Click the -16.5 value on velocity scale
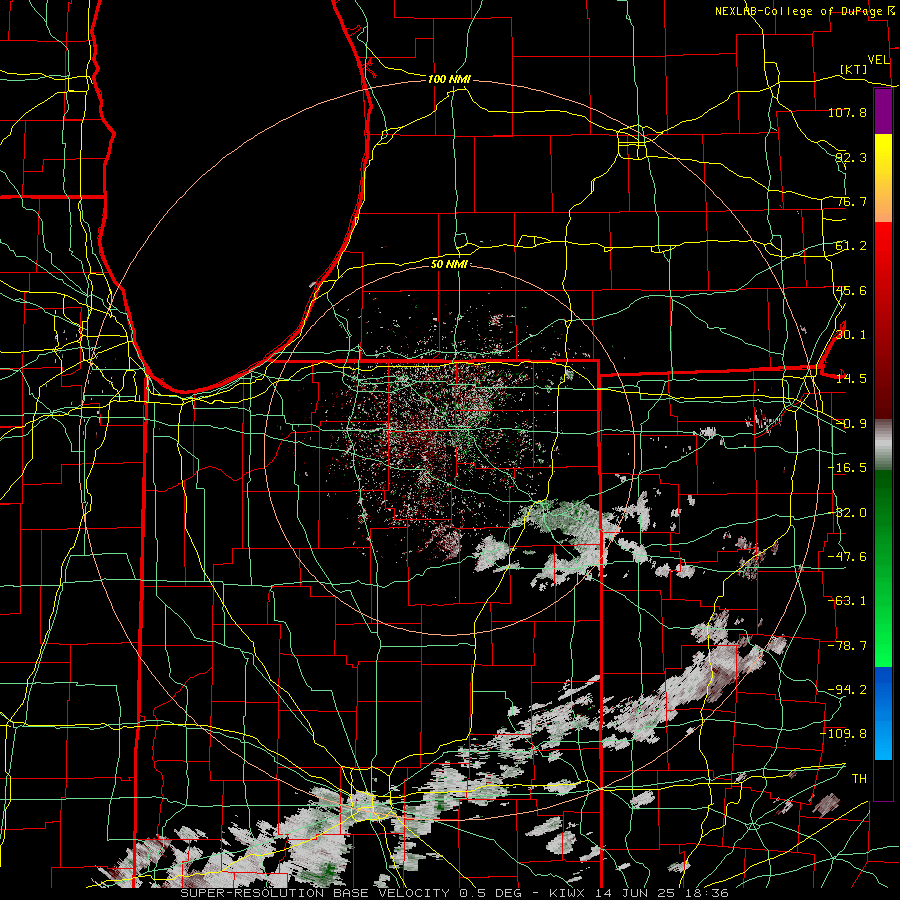The image size is (900, 900). (847, 468)
